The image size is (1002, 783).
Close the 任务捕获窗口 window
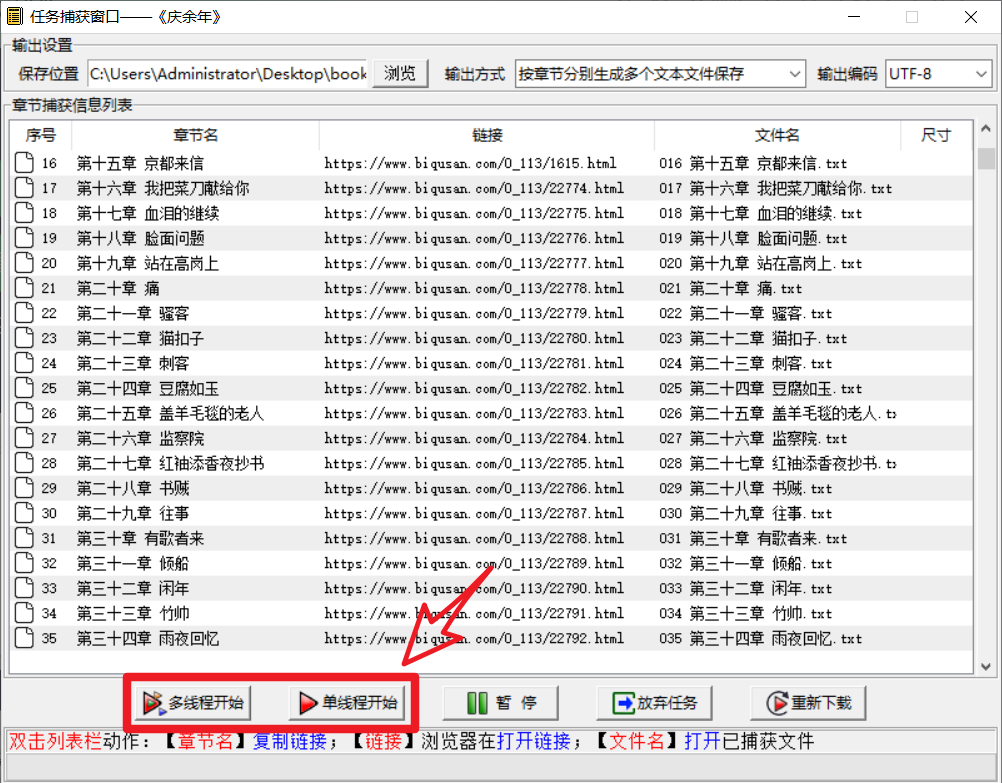click(971, 17)
